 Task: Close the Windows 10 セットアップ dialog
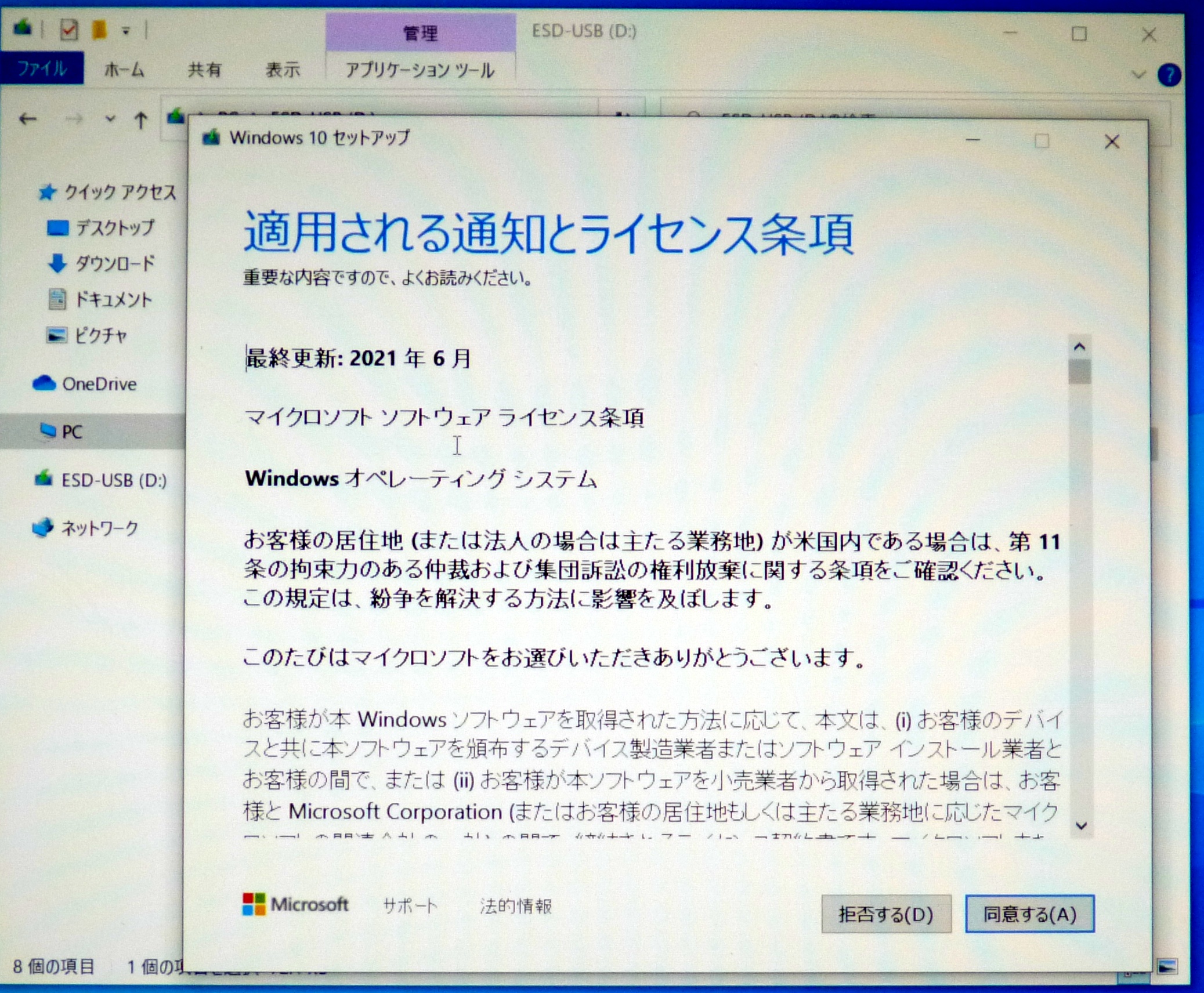pyautogui.click(x=1112, y=142)
